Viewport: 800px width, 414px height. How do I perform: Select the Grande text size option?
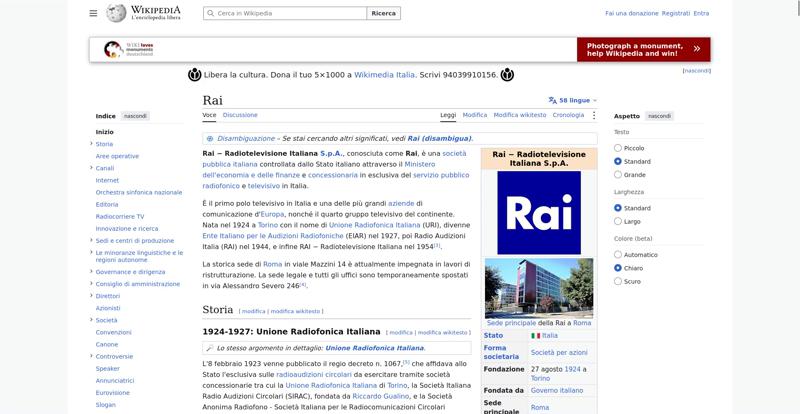point(618,175)
